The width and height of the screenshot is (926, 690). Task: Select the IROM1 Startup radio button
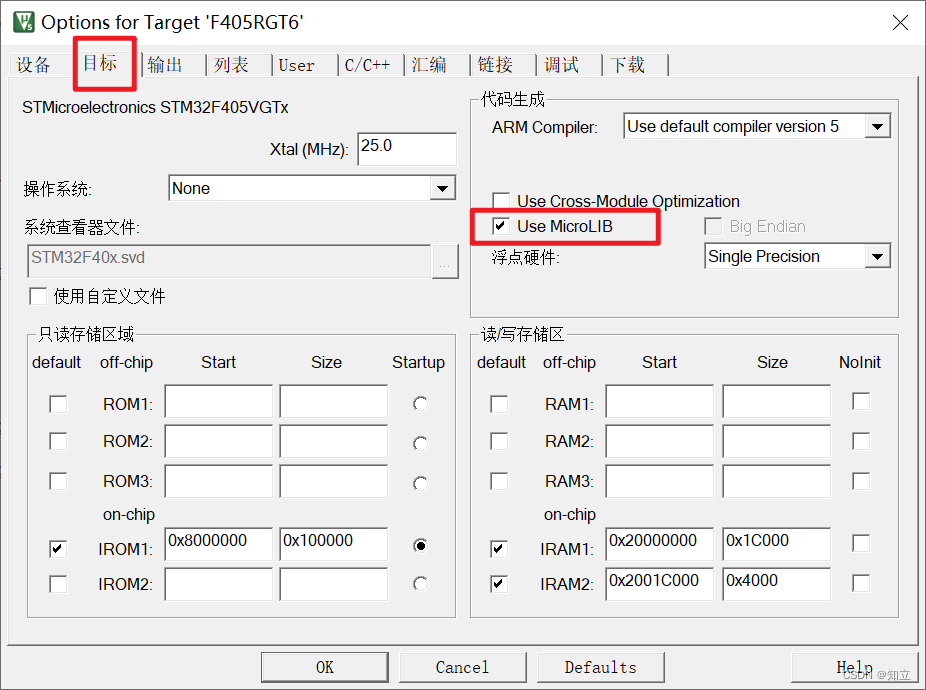(420, 545)
